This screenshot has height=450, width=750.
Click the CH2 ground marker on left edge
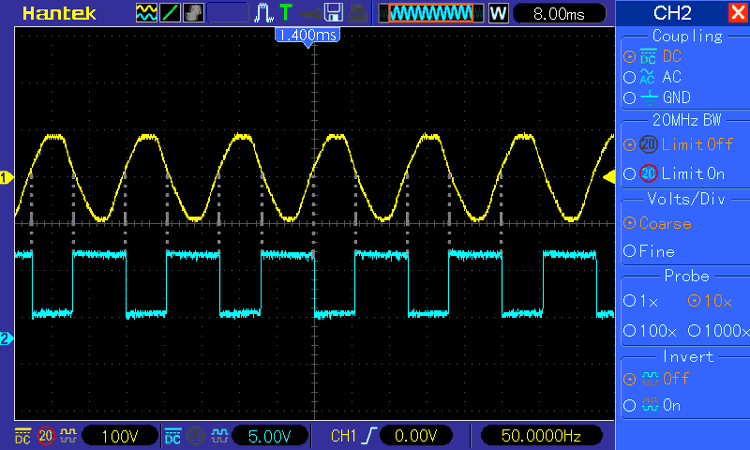(x=6, y=339)
